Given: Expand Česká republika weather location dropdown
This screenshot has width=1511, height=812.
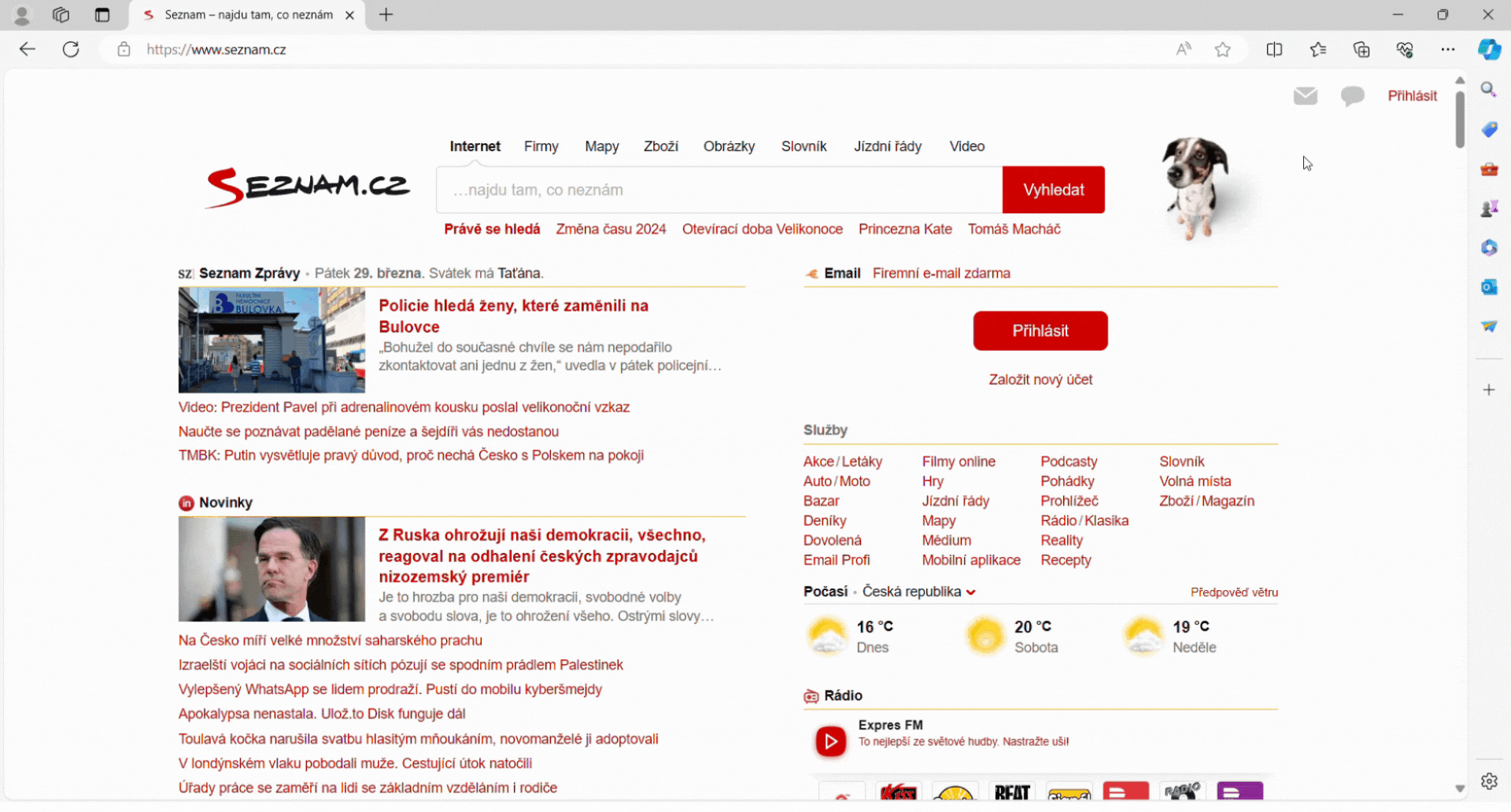Looking at the screenshot, I should (919, 592).
